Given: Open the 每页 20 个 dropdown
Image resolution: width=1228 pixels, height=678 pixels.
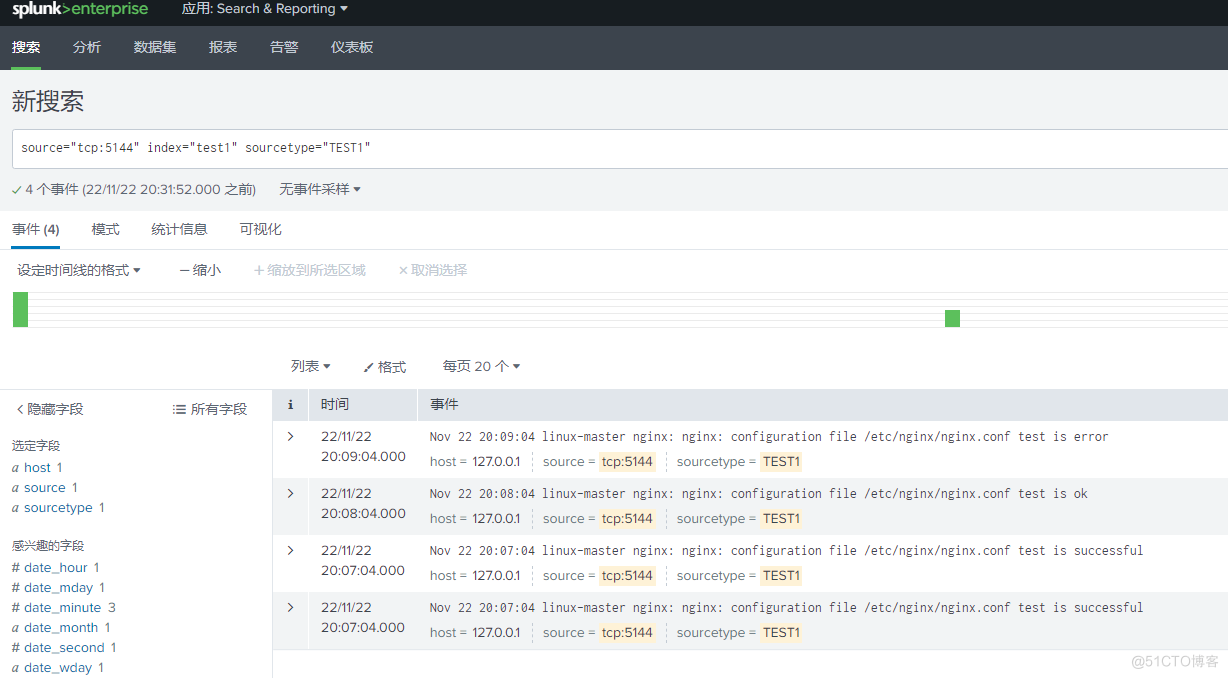Looking at the screenshot, I should (481, 366).
